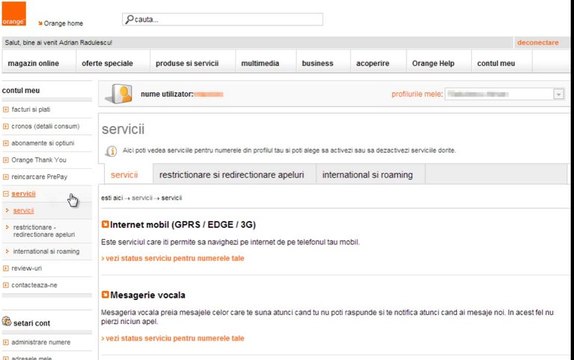Expand cronos (detalii consum) plus icon
This screenshot has height=360, width=574.
pyautogui.click(x=5, y=126)
